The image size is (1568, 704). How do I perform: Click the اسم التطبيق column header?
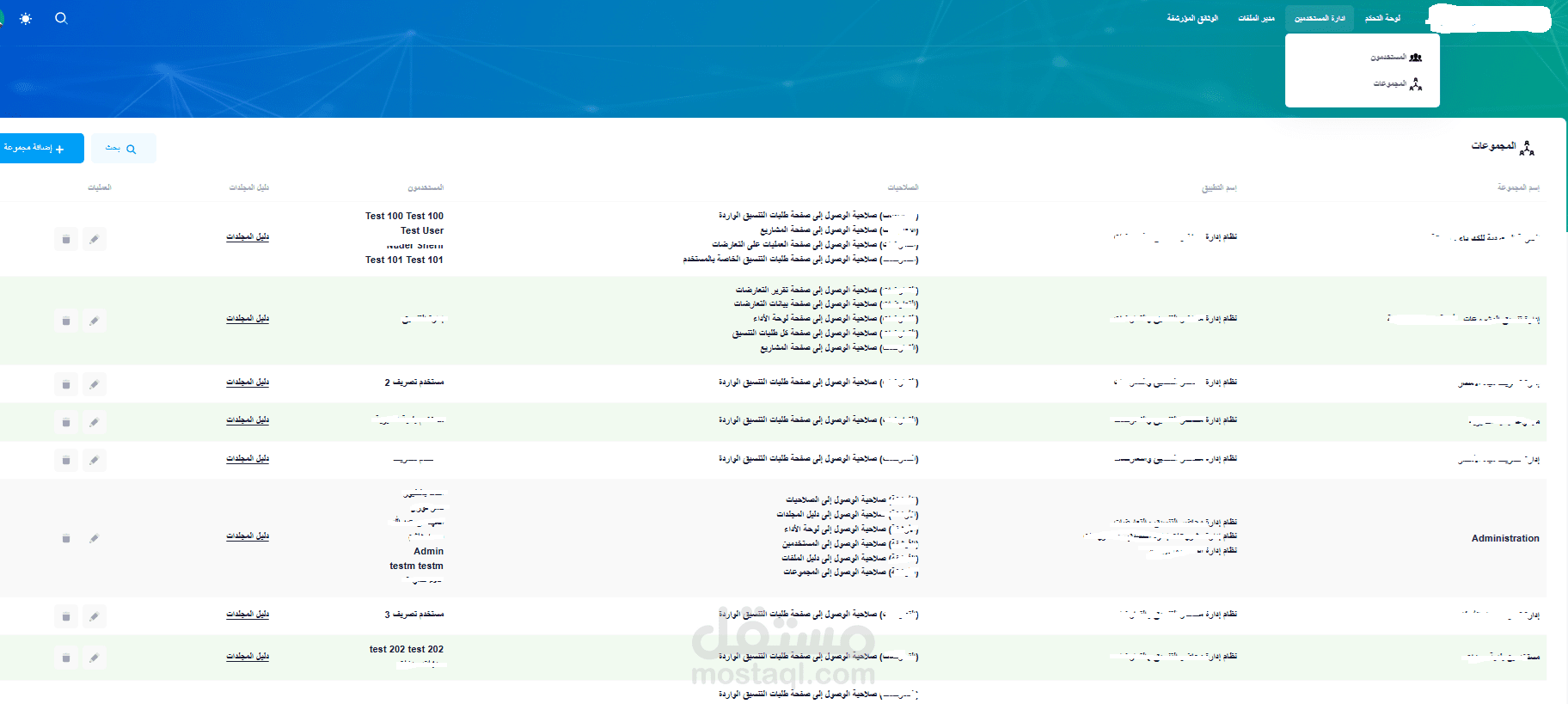click(1219, 187)
